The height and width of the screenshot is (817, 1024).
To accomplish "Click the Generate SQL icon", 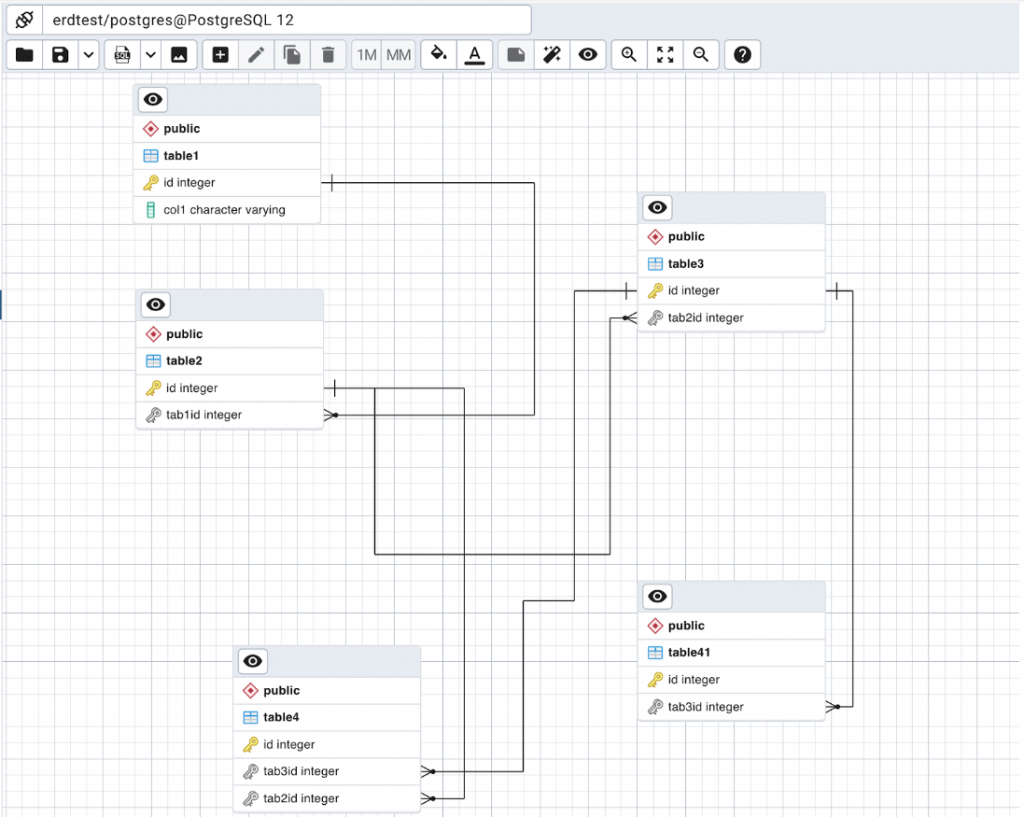I will pos(123,55).
